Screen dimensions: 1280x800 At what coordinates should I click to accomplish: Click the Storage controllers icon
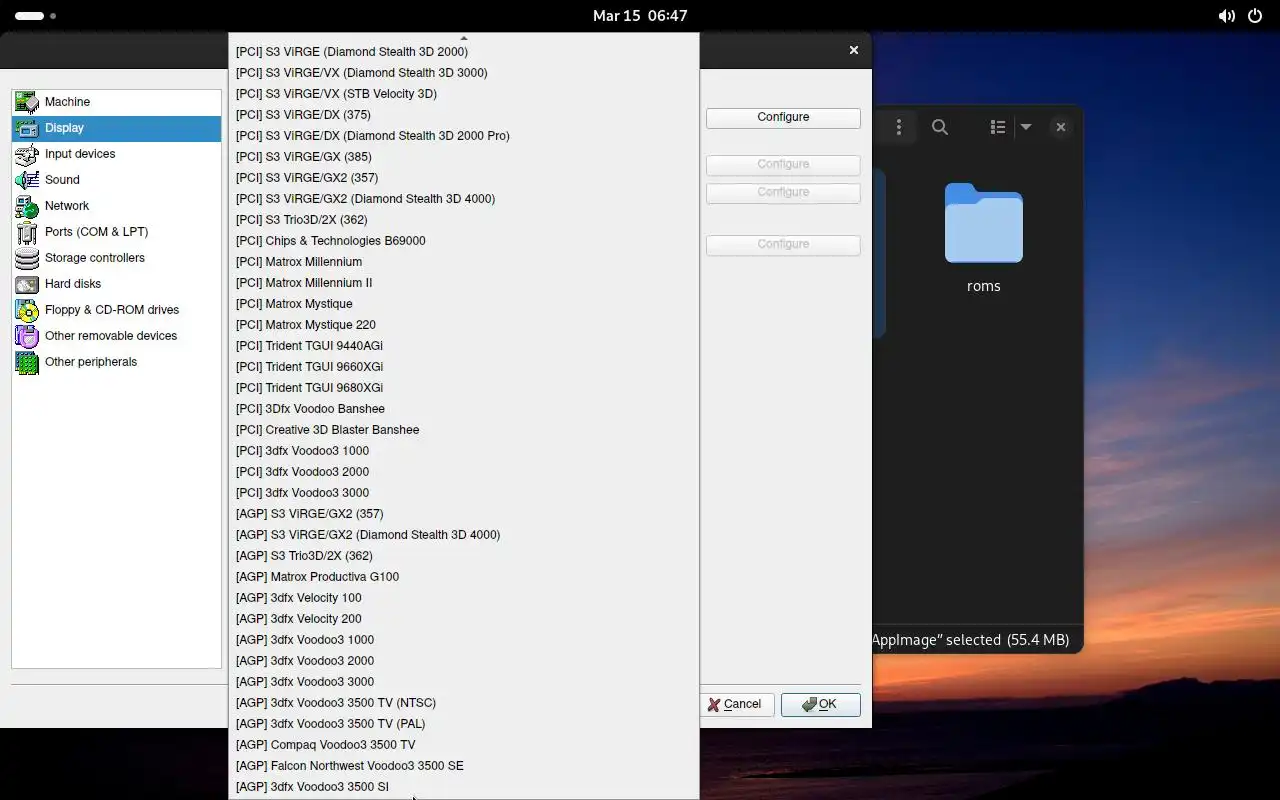pos(27,258)
